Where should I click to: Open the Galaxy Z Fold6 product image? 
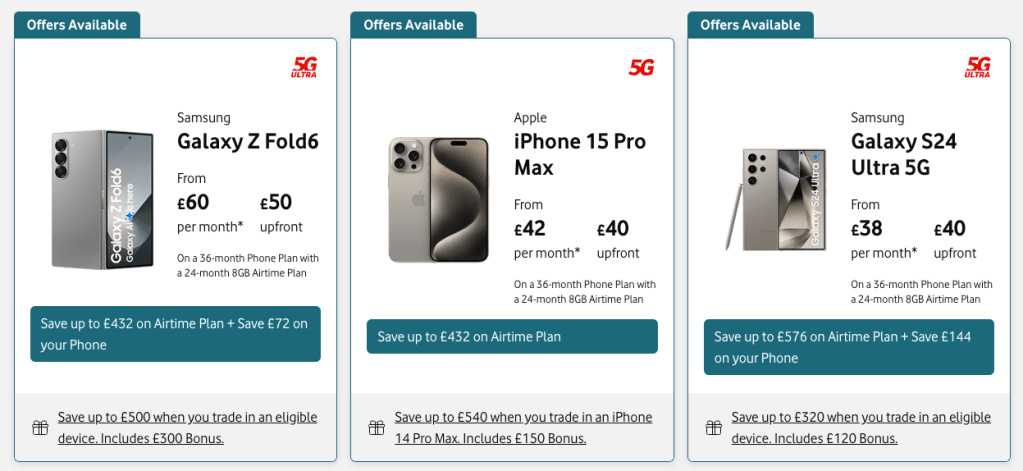(x=102, y=199)
